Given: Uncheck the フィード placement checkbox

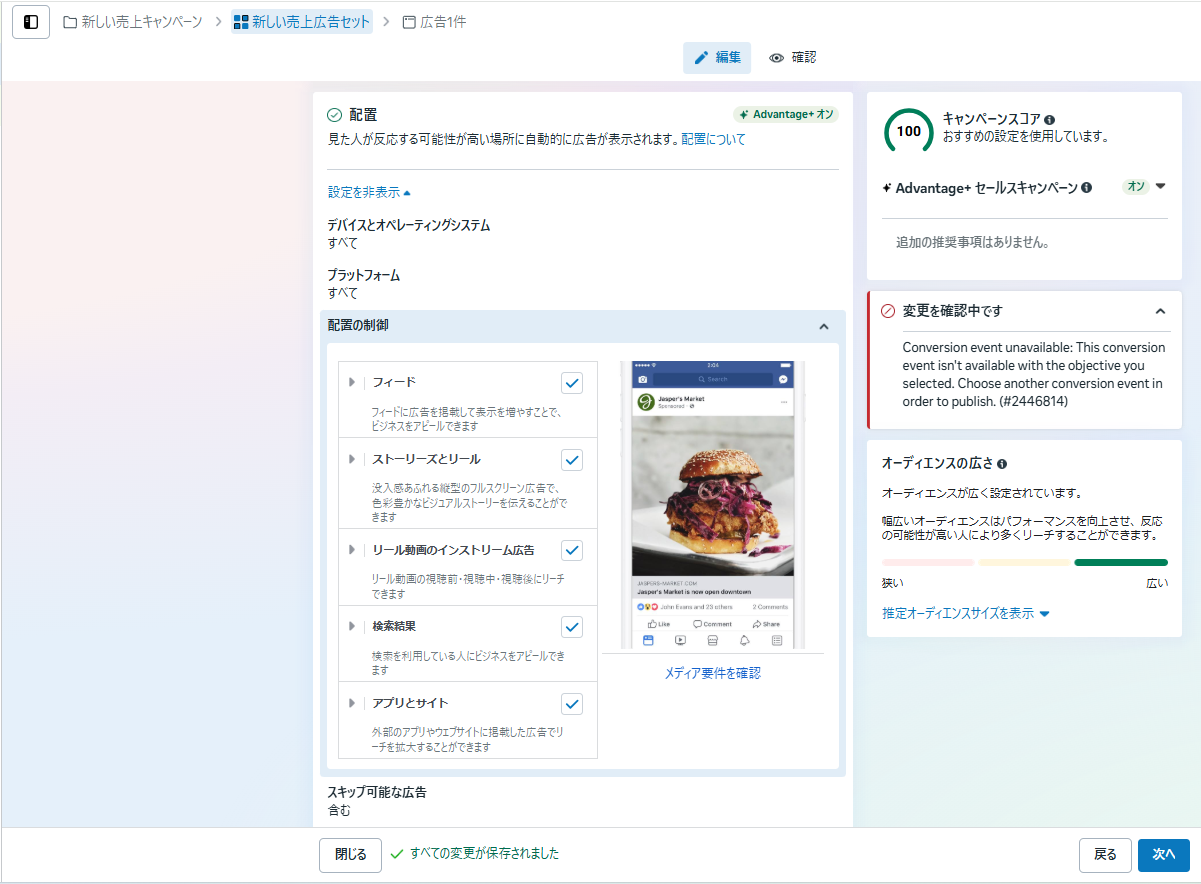Looking at the screenshot, I should [572, 383].
